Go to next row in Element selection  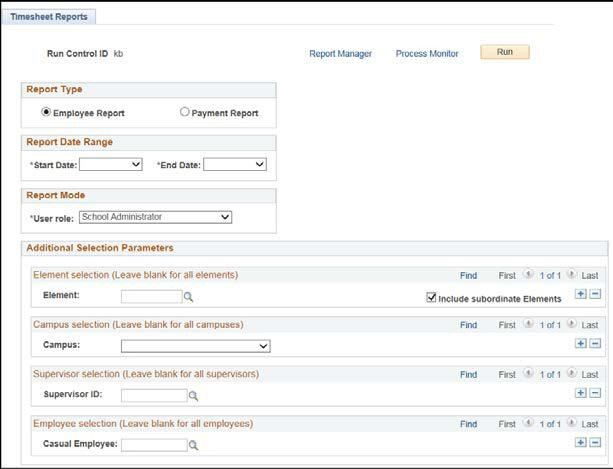point(572,275)
